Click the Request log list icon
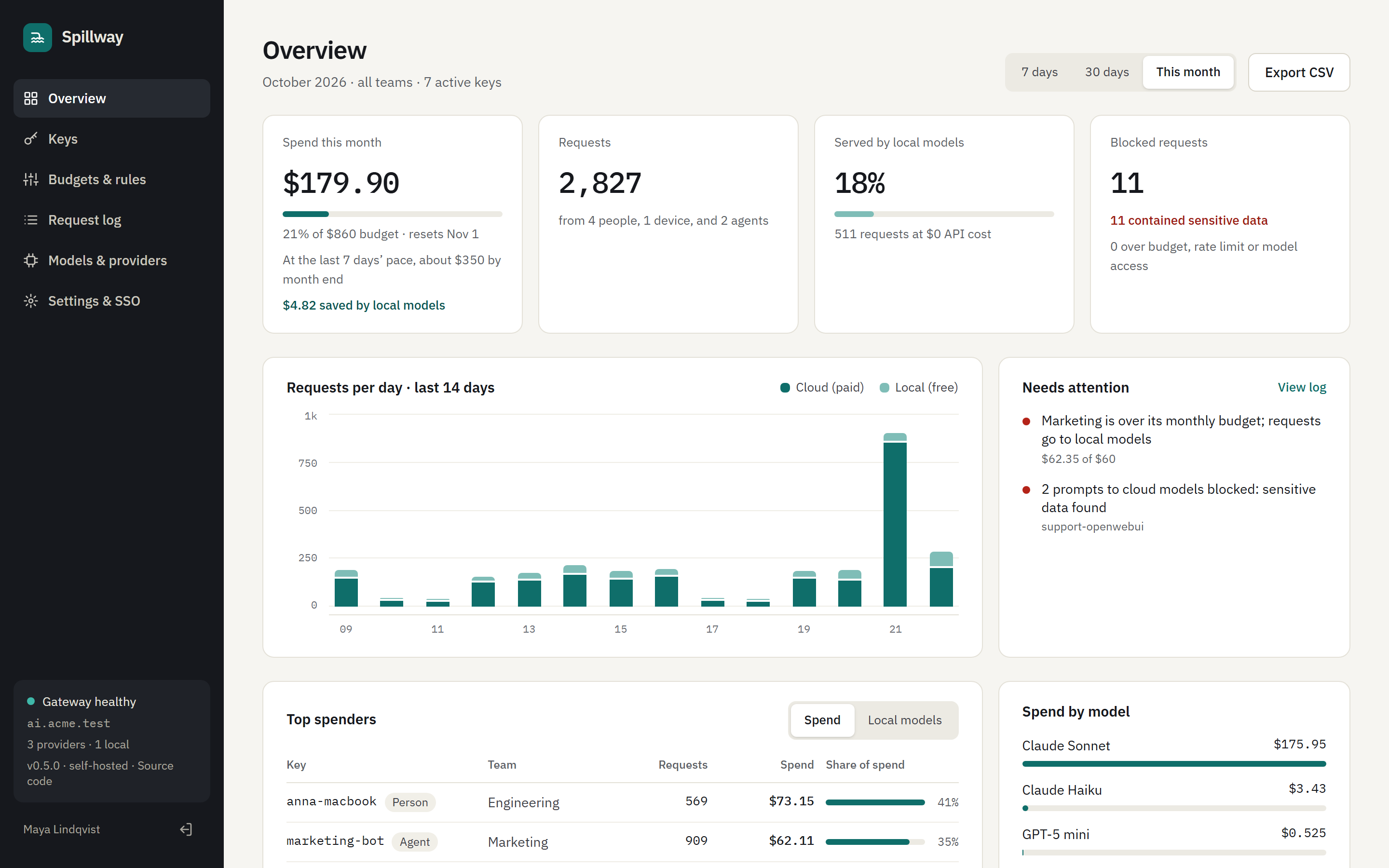The height and width of the screenshot is (868, 1389). [x=31, y=220]
